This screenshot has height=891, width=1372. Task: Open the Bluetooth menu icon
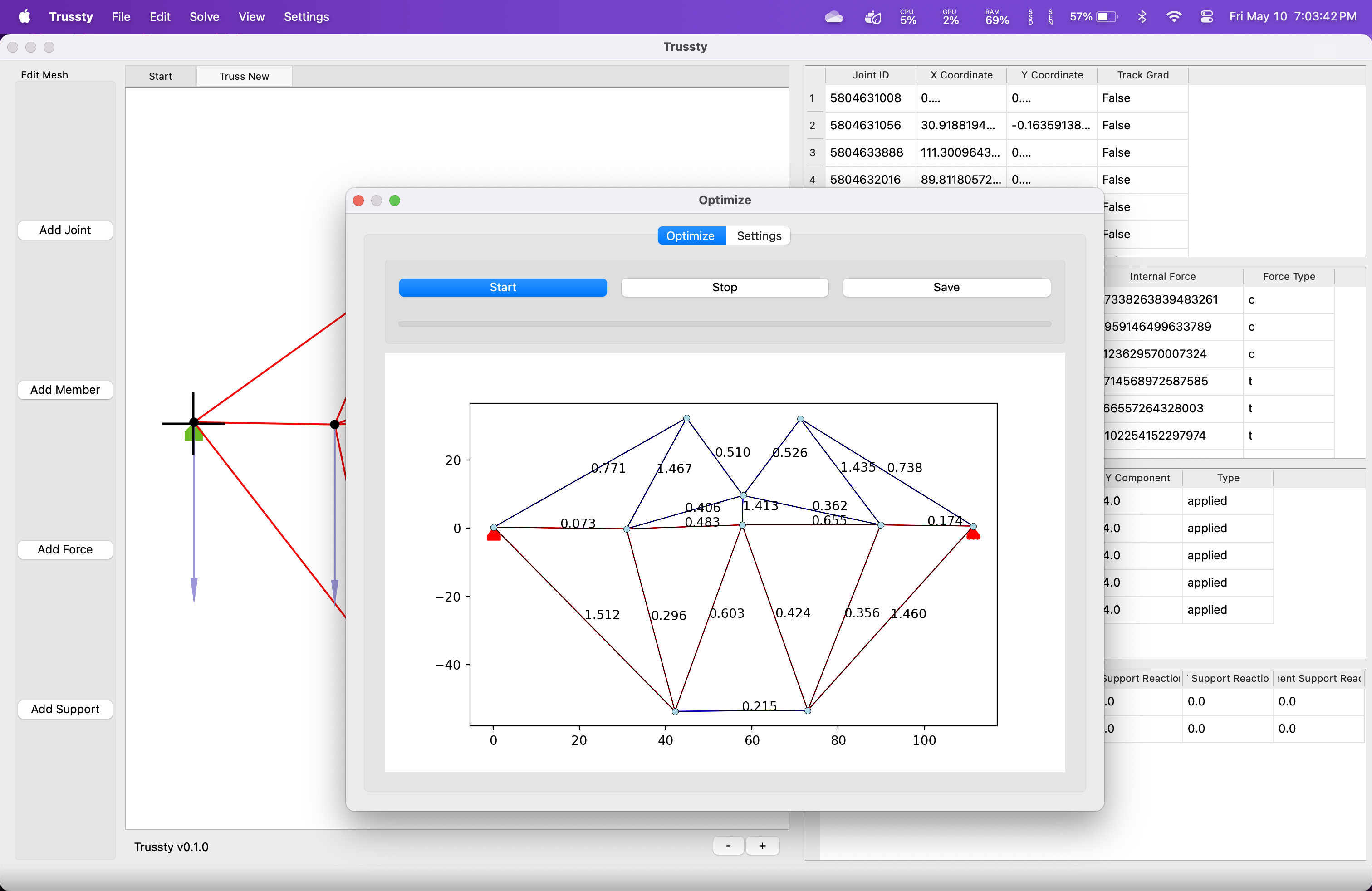(x=1142, y=17)
